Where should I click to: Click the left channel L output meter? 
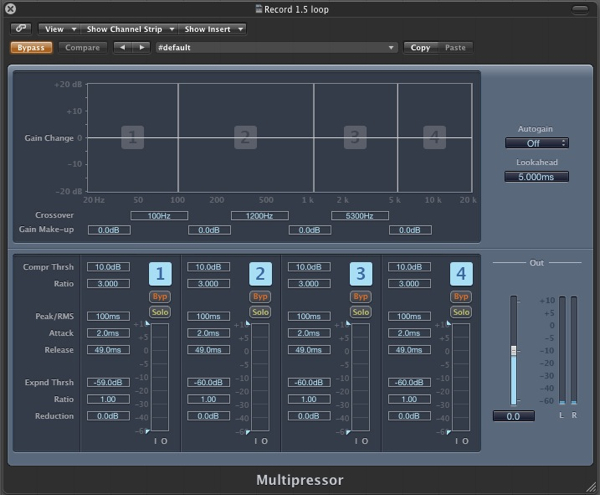pos(562,350)
